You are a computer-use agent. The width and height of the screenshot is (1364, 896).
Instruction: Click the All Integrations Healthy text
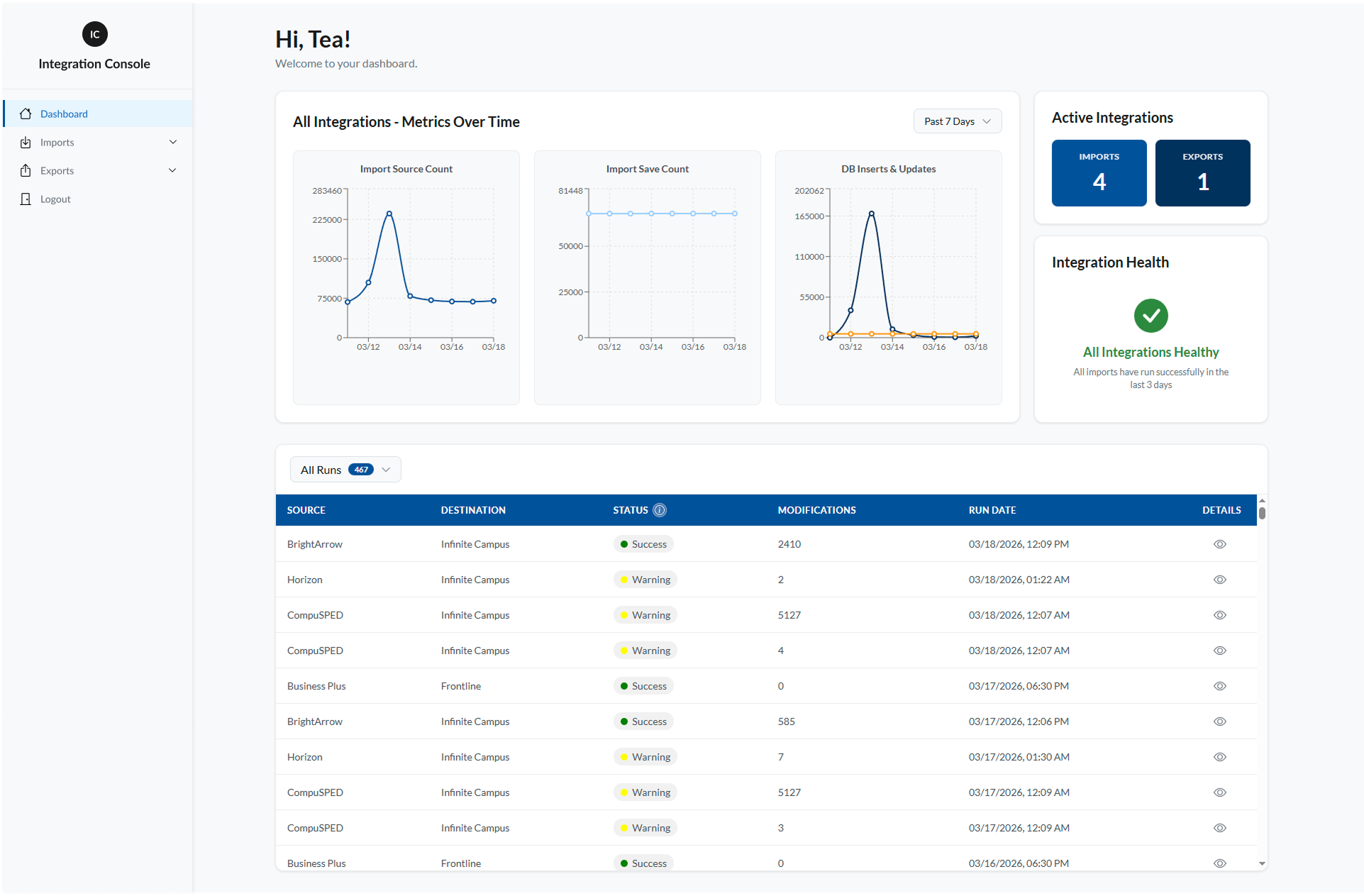pos(1150,352)
